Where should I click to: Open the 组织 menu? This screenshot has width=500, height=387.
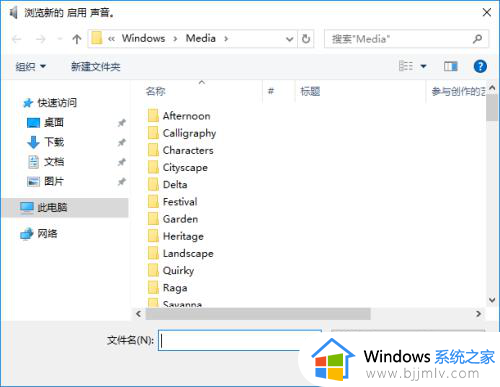30,67
